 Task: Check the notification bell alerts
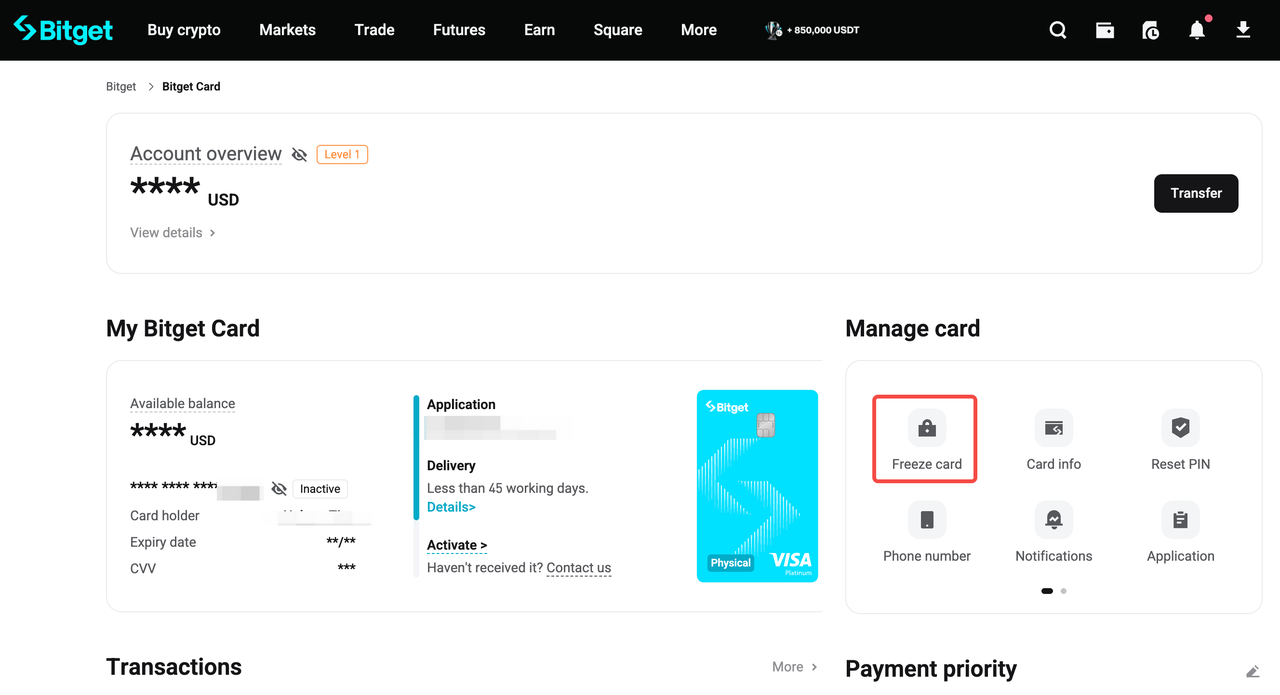pos(1196,30)
